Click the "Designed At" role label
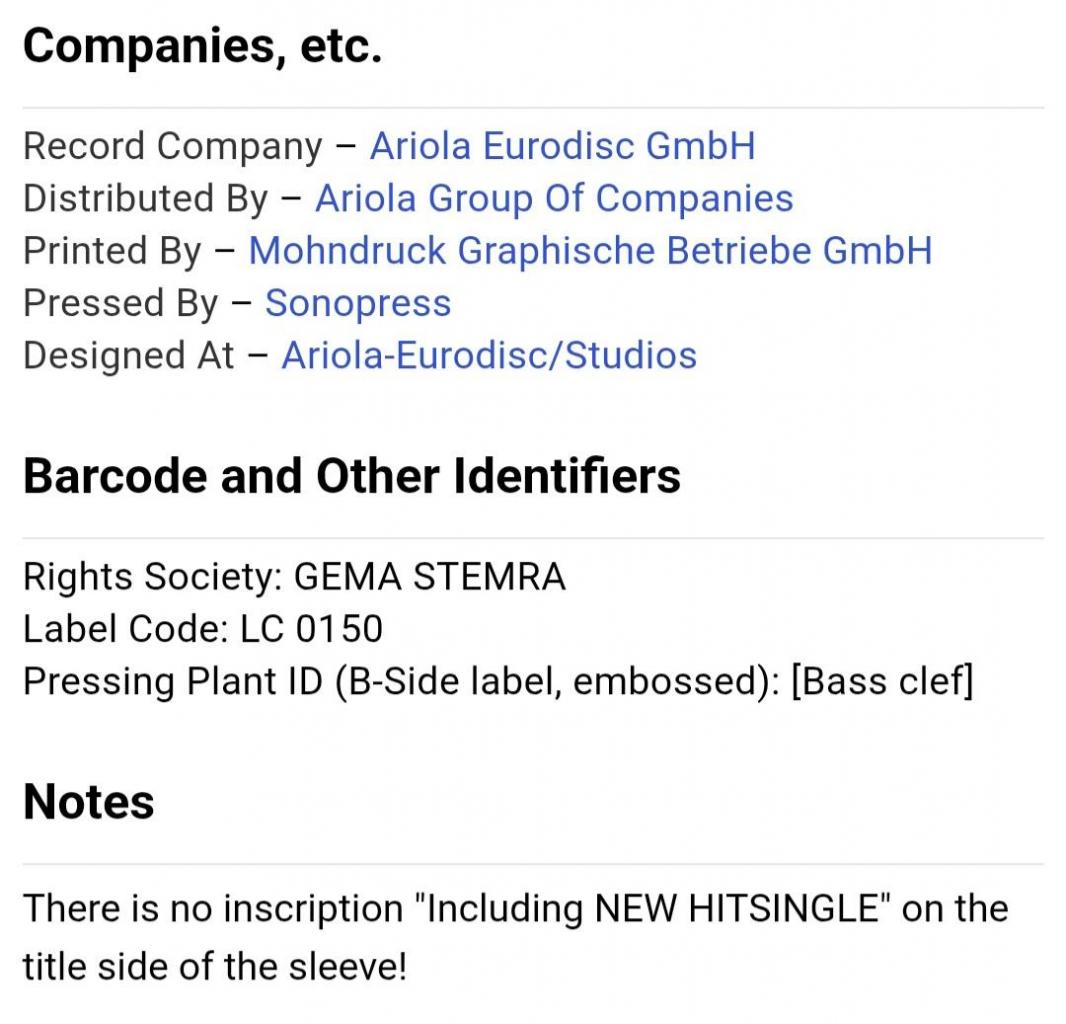This screenshot has height=1024, width=1066. 128,355
